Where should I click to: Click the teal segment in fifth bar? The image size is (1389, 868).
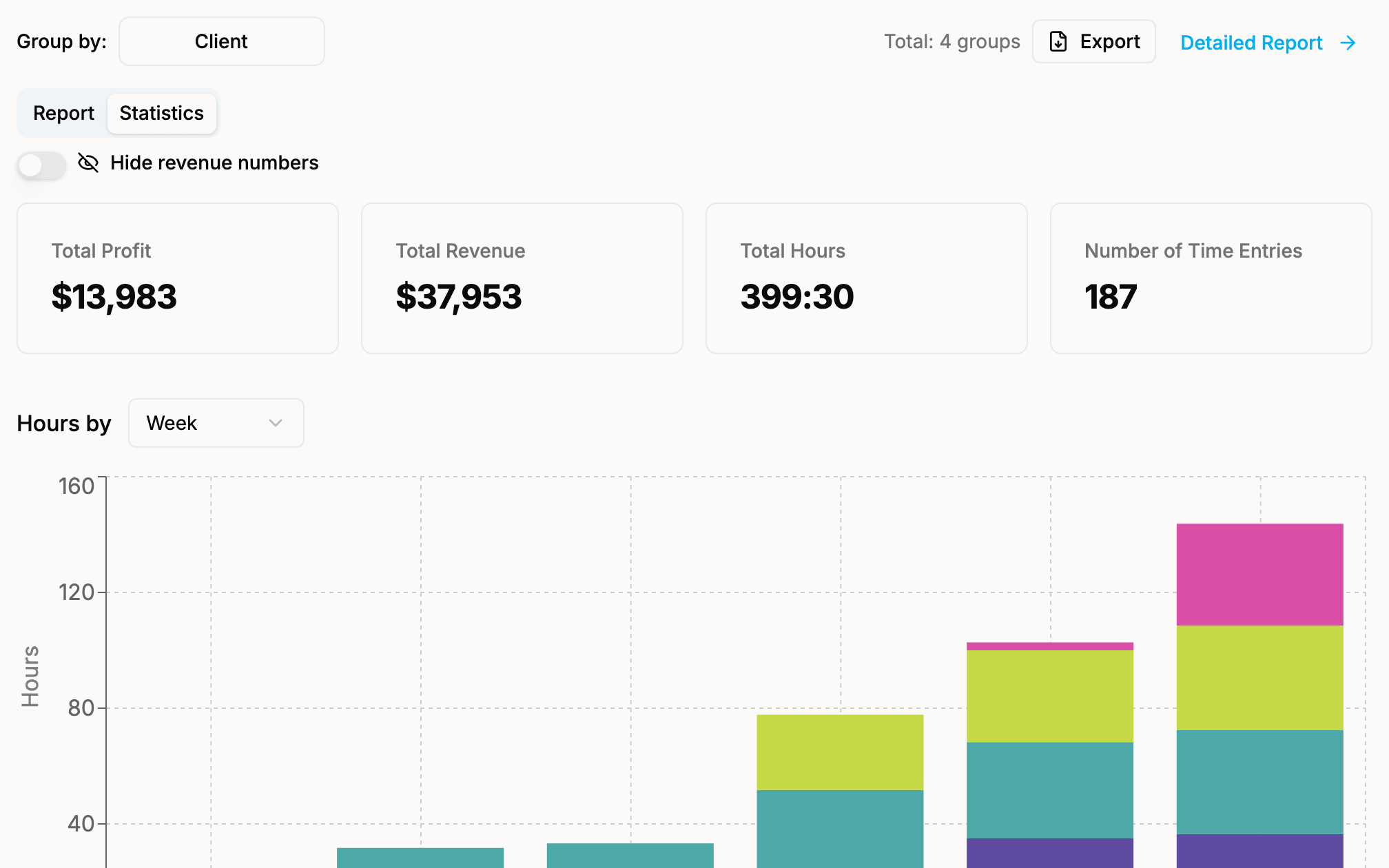pos(1050,790)
